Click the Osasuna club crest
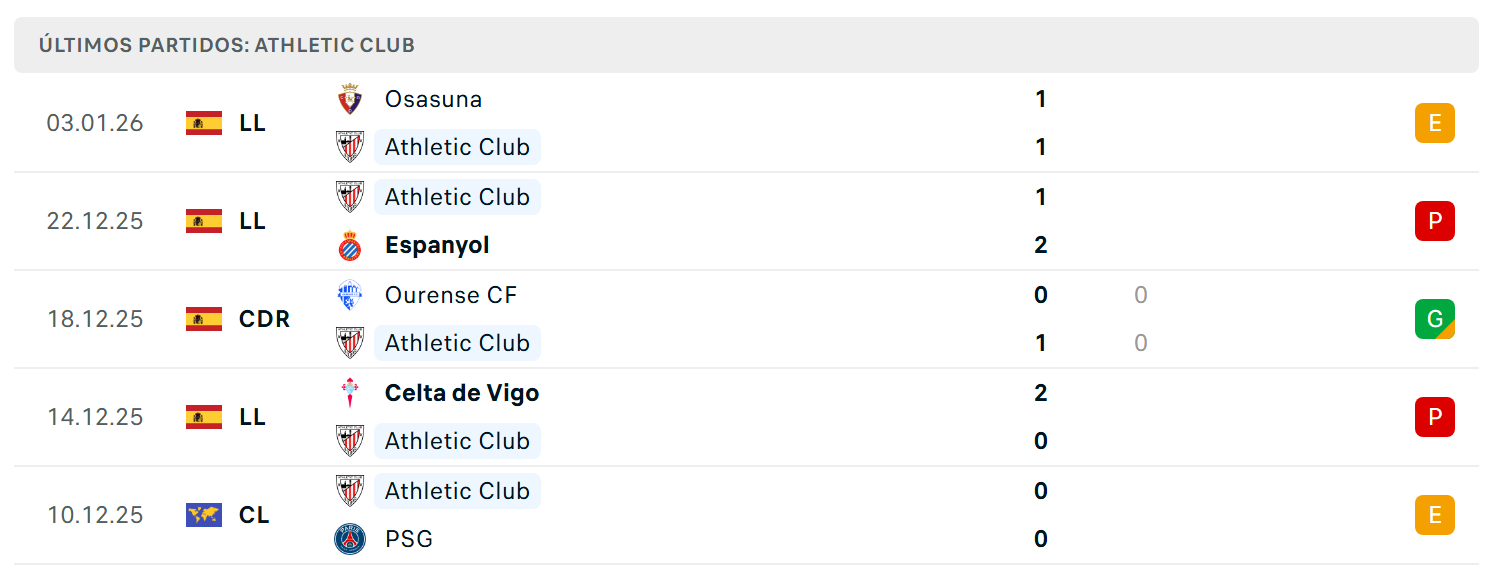This screenshot has width=1497, height=581. (349, 99)
